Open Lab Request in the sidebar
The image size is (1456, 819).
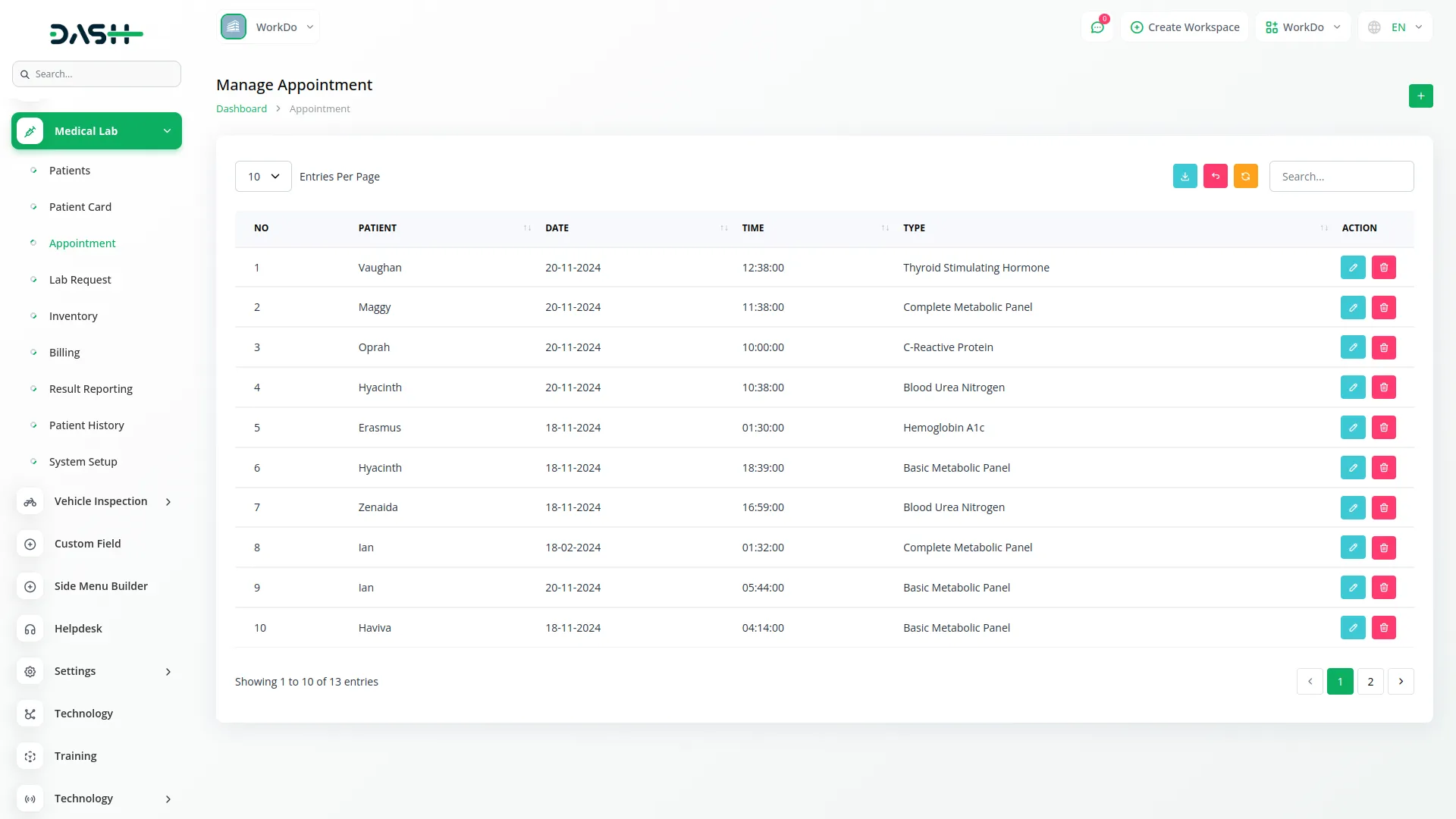coord(80,280)
